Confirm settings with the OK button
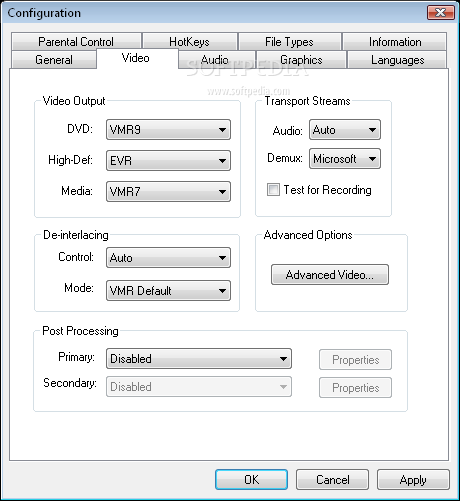 pos(251,480)
